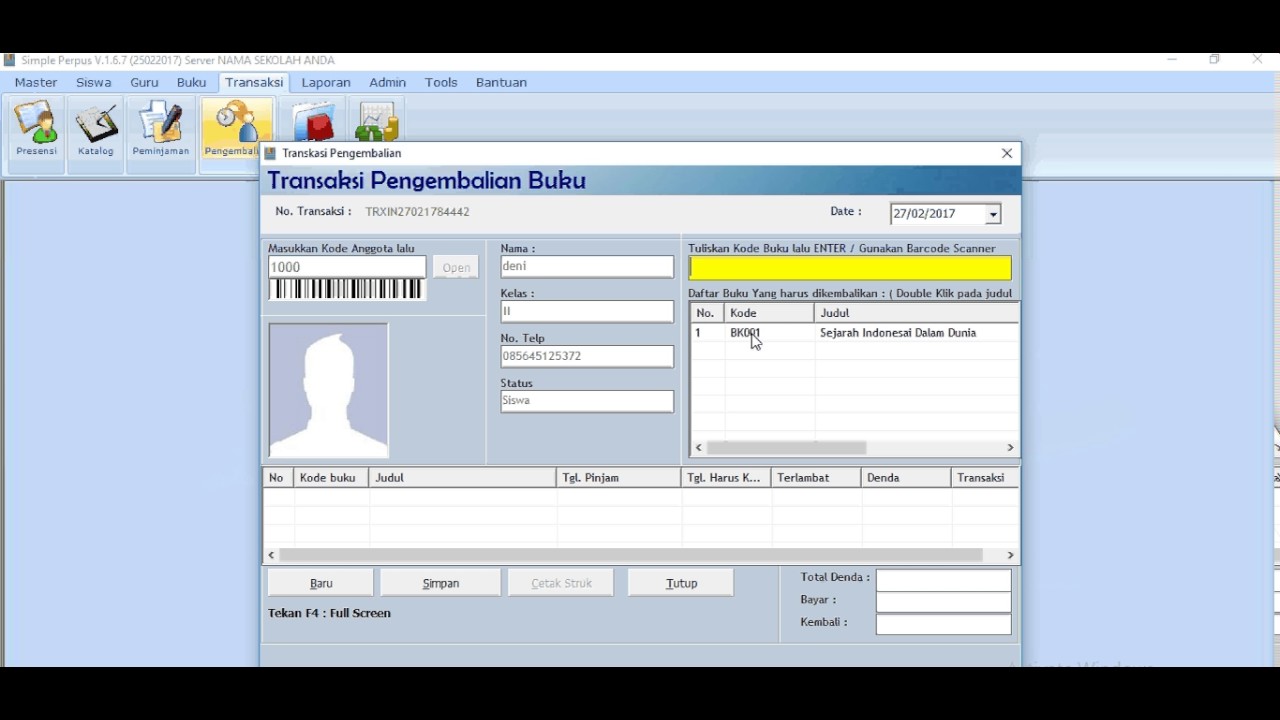This screenshot has height=720, width=1280.
Task: Click the chart and coins toolbar icon
Action: tap(377, 122)
